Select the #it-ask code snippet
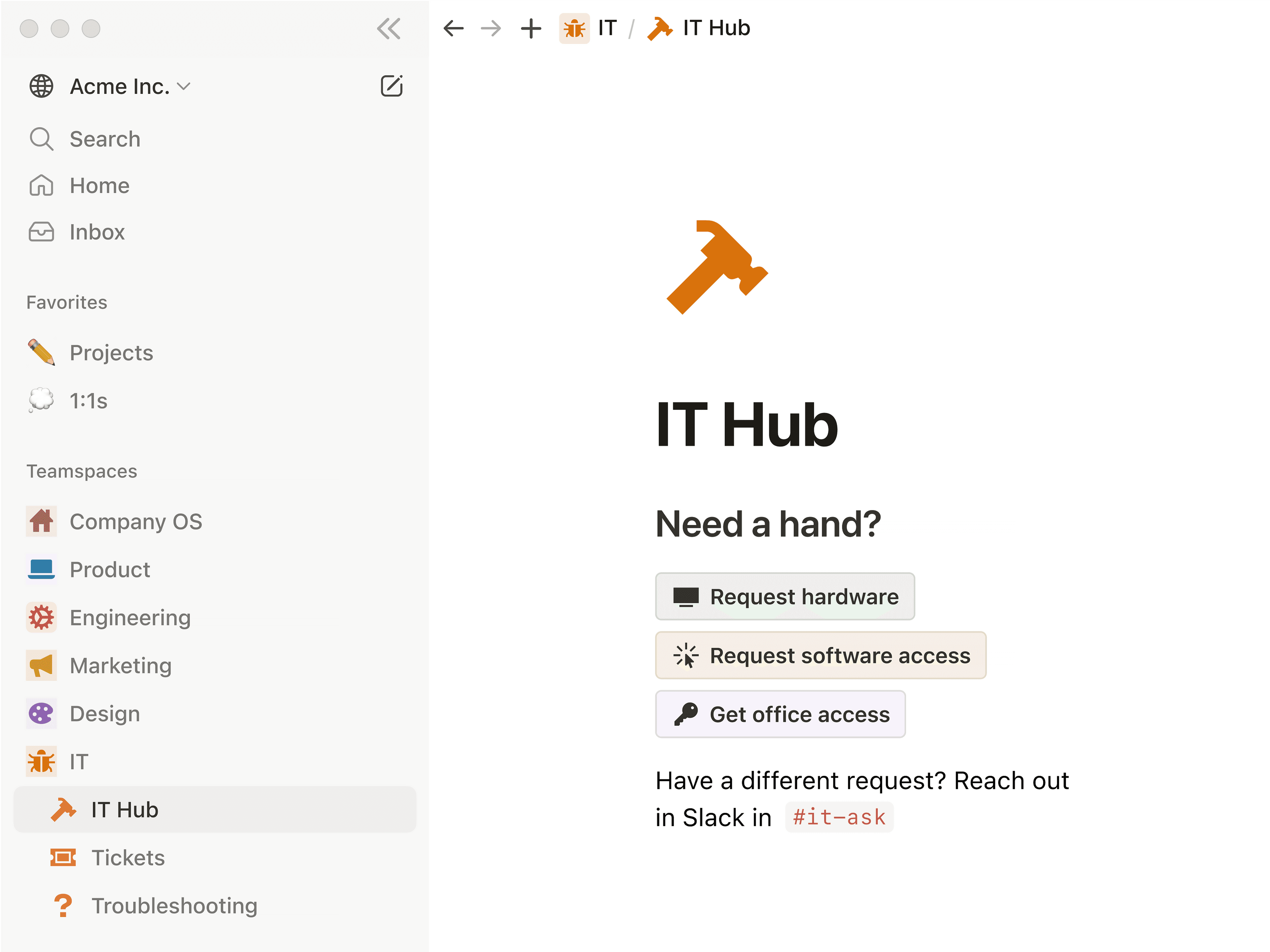Screen dimensions: 1270x952 (839, 817)
